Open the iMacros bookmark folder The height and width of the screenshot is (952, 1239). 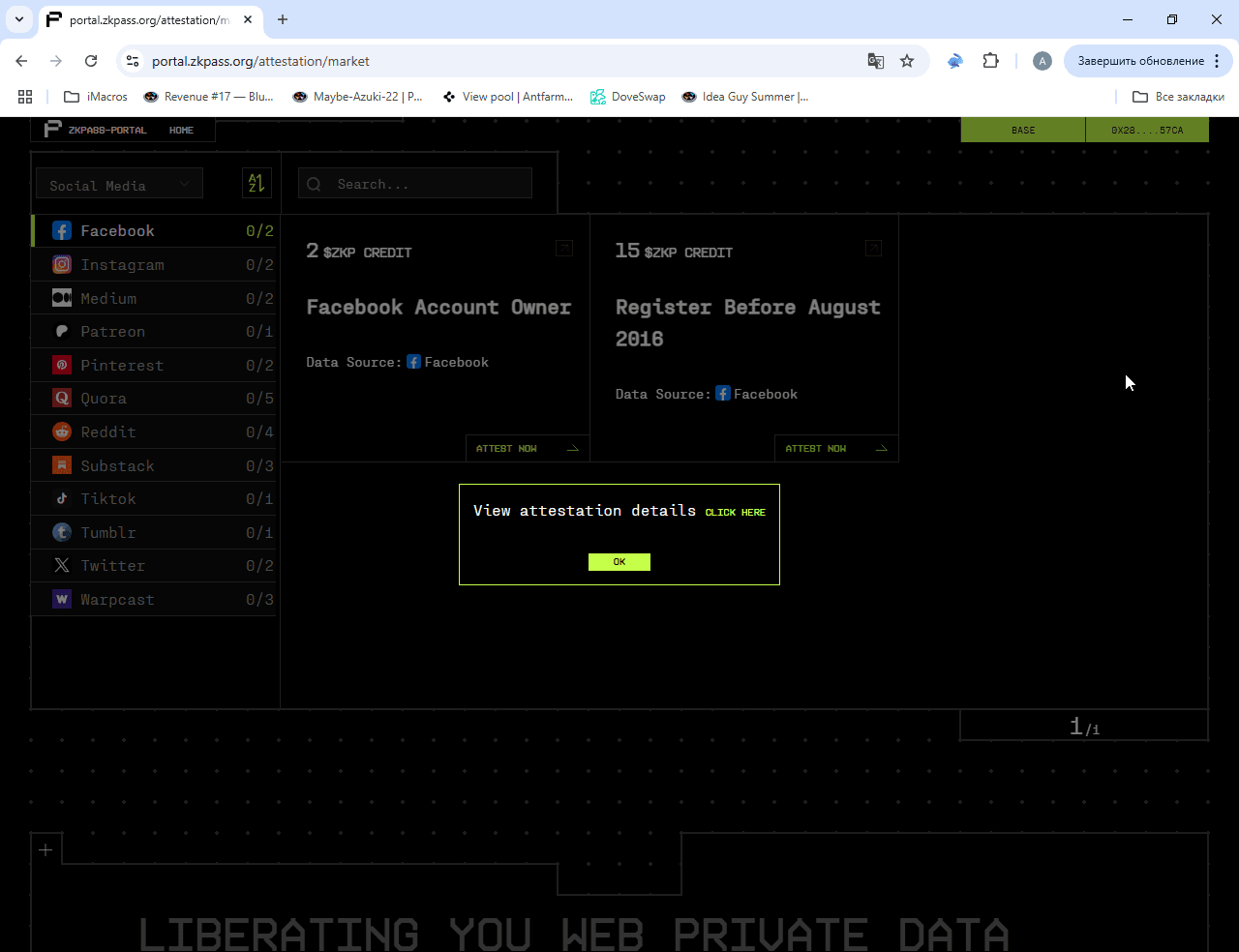[96, 97]
